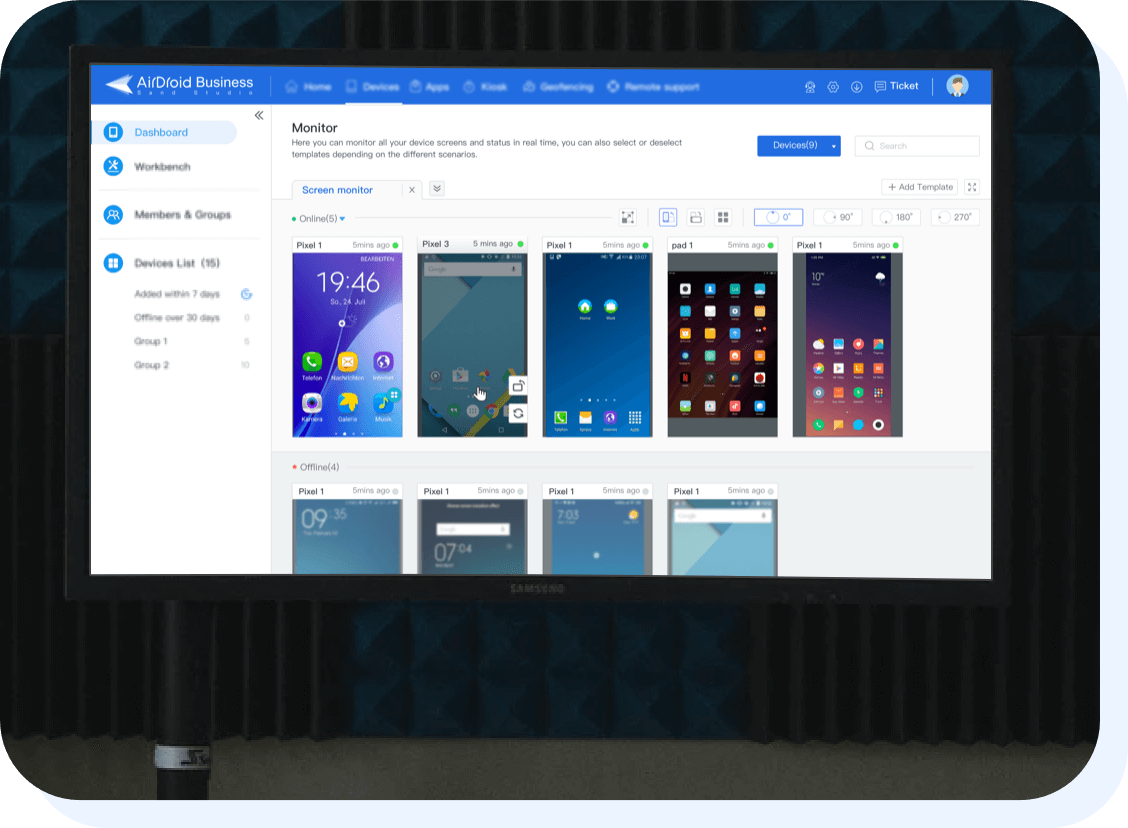Set rotation to 0°
Image resolution: width=1128 pixels, height=828 pixels.
(778, 217)
